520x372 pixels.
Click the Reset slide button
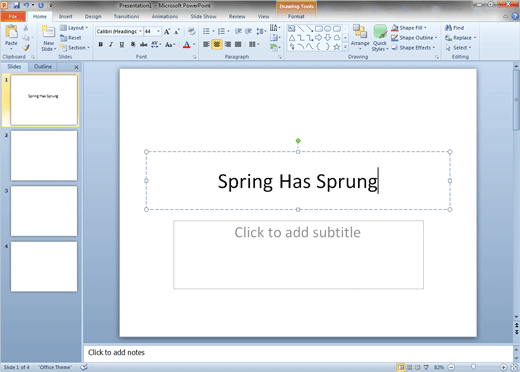[71, 38]
